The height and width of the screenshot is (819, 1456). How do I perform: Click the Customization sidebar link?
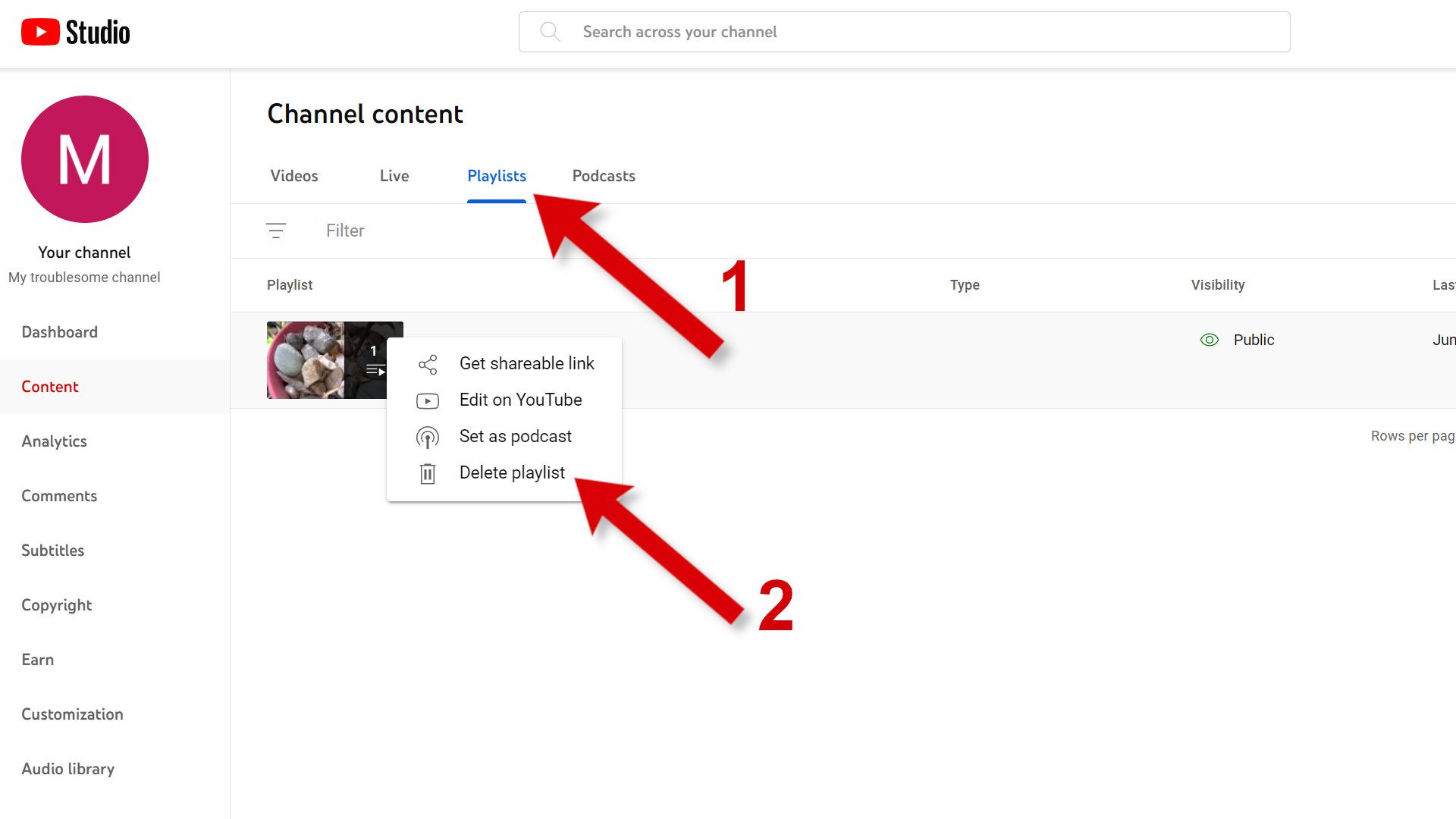72,714
